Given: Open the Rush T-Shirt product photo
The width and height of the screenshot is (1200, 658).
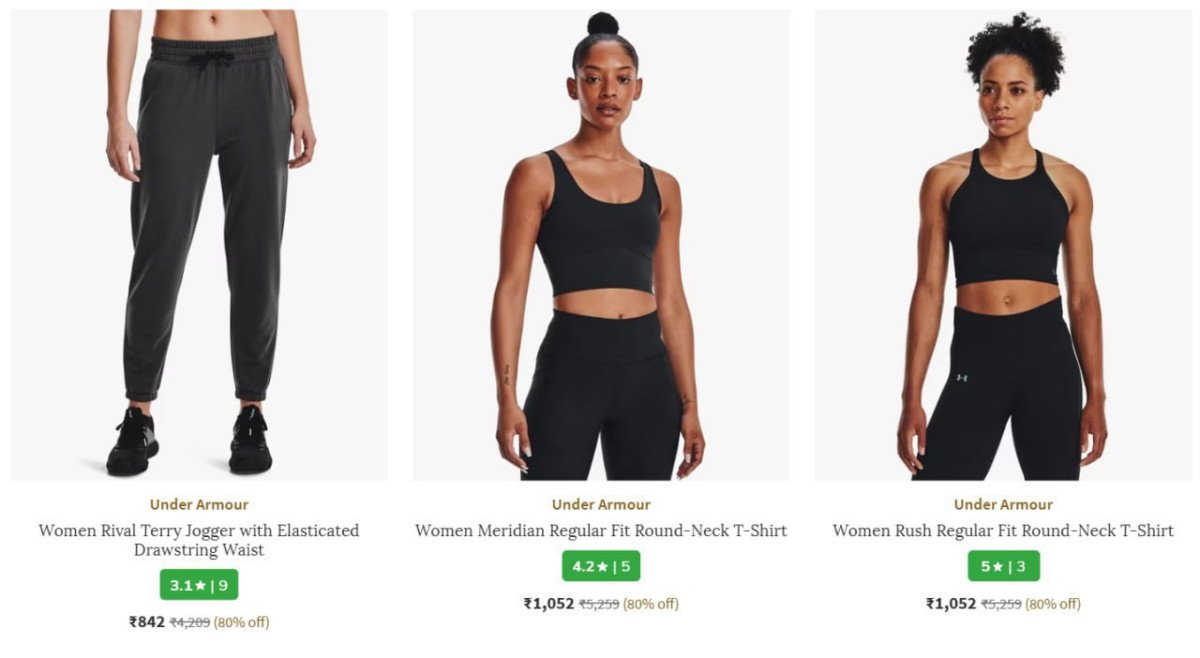Looking at the screenshot, I should [1003, 245].
